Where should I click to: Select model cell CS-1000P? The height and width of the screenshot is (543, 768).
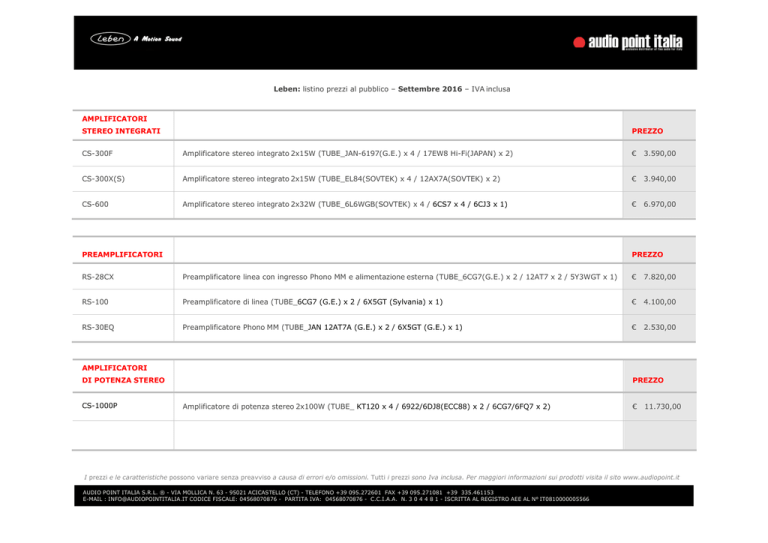99,405
